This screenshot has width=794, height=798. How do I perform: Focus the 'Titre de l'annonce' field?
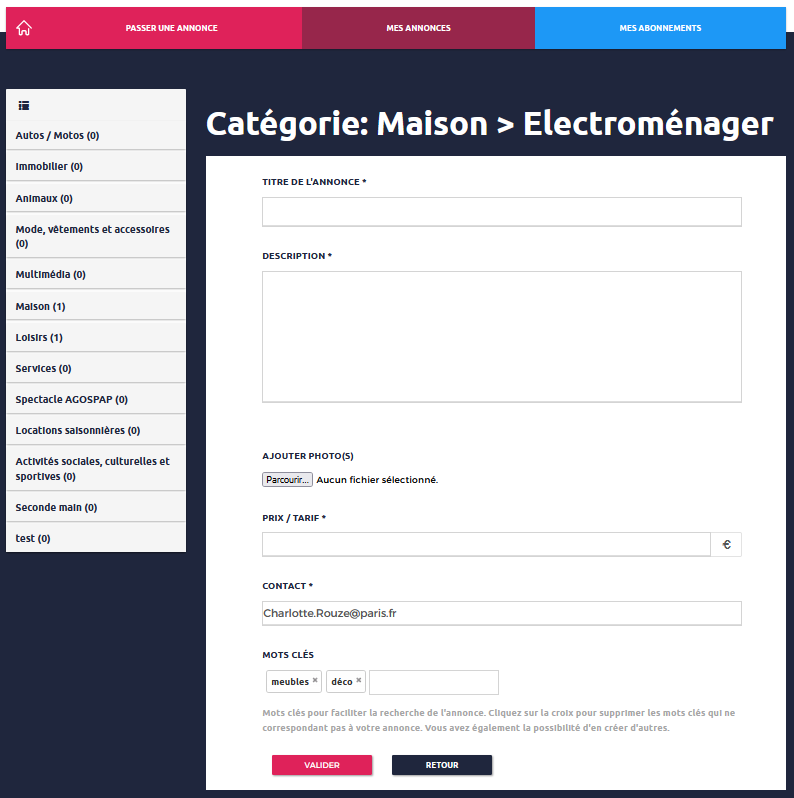tap(501, 212)
